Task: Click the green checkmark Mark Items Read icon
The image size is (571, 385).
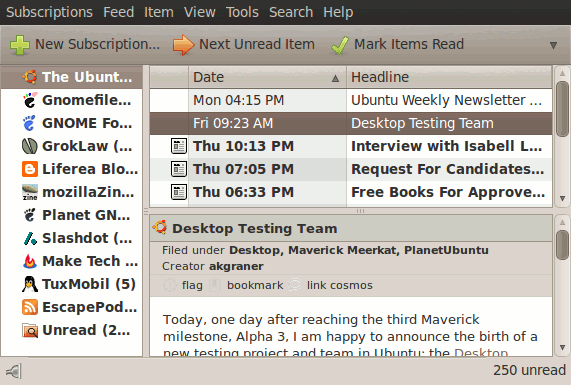Action: (x=340, y=45)
